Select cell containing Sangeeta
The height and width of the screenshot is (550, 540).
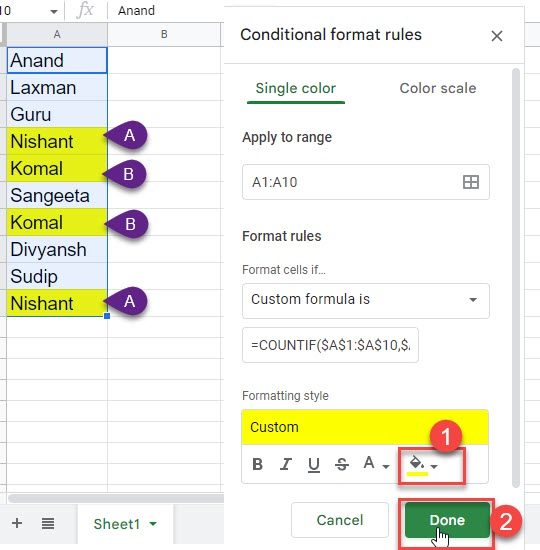click(57, 195)
